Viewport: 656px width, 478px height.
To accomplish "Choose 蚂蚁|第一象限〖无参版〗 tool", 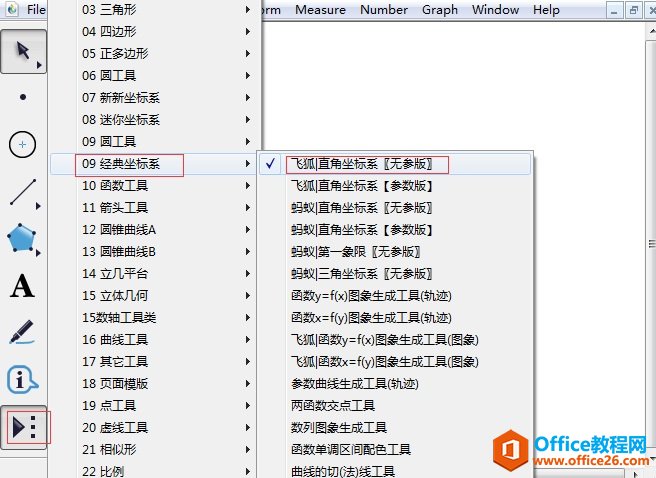I will 395,252.
